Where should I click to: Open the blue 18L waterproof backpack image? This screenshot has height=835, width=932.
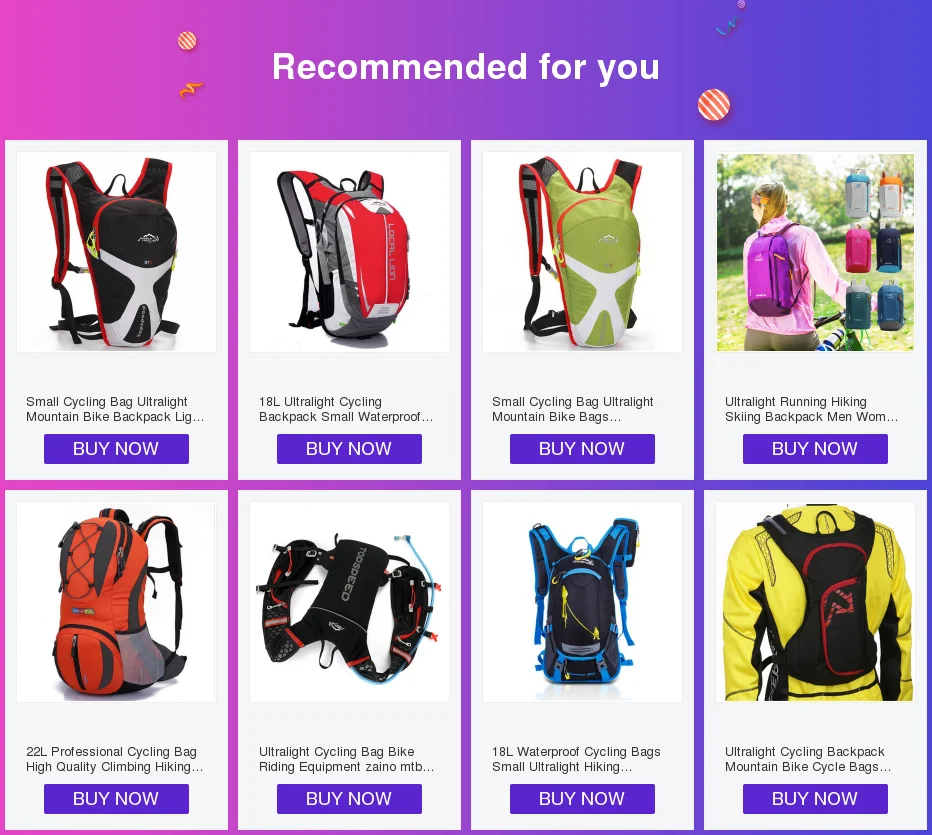(x=582, y=602)
